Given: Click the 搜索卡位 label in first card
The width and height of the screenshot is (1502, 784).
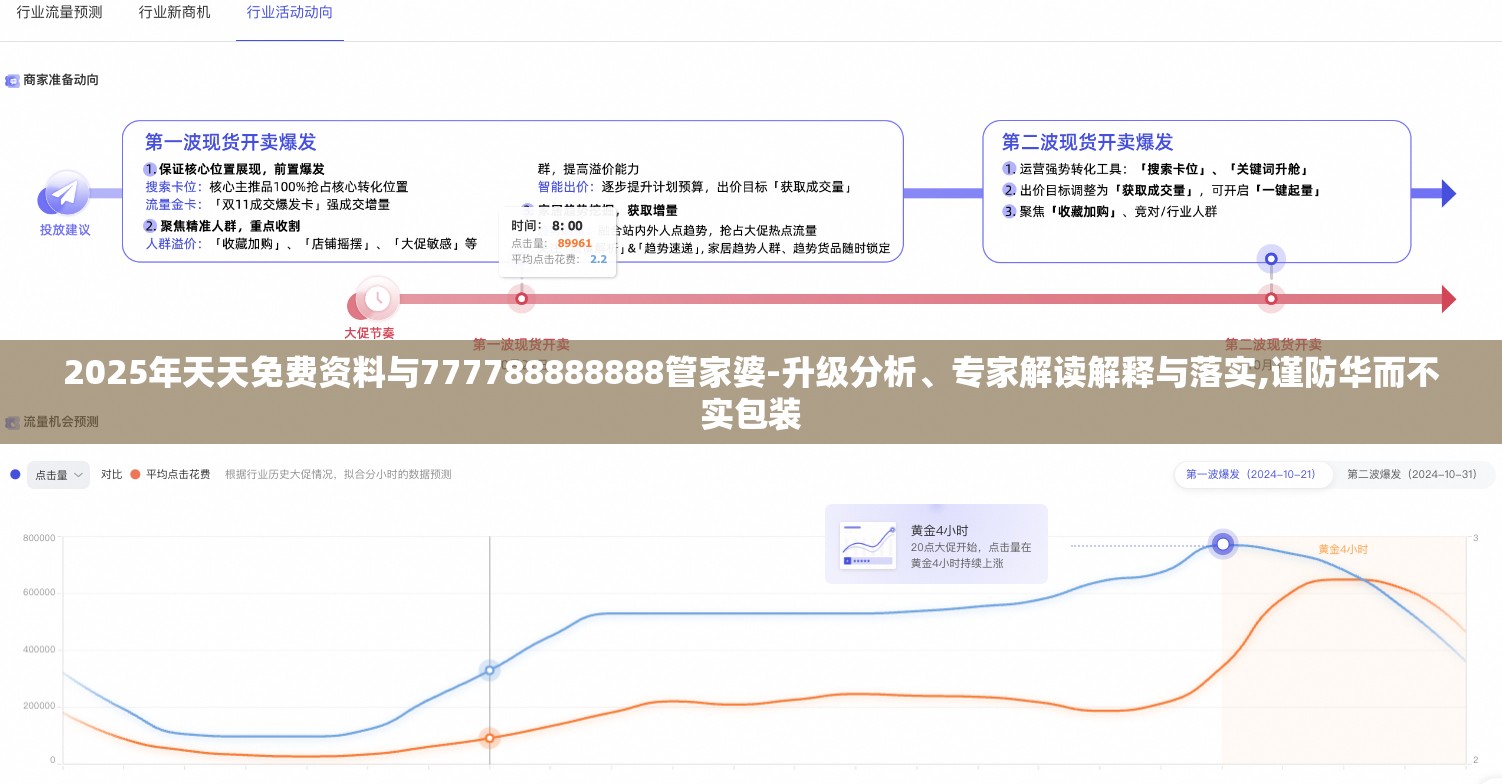Looking at the screenshot, I should (172, 187).
